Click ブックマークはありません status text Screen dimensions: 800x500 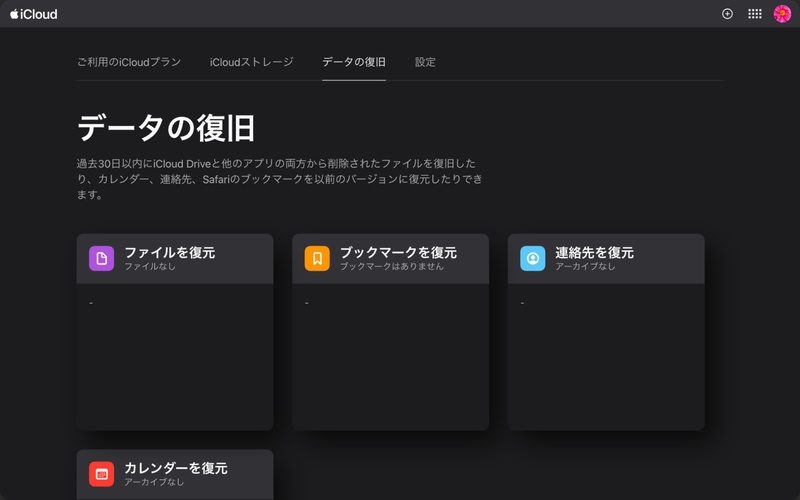392,266
